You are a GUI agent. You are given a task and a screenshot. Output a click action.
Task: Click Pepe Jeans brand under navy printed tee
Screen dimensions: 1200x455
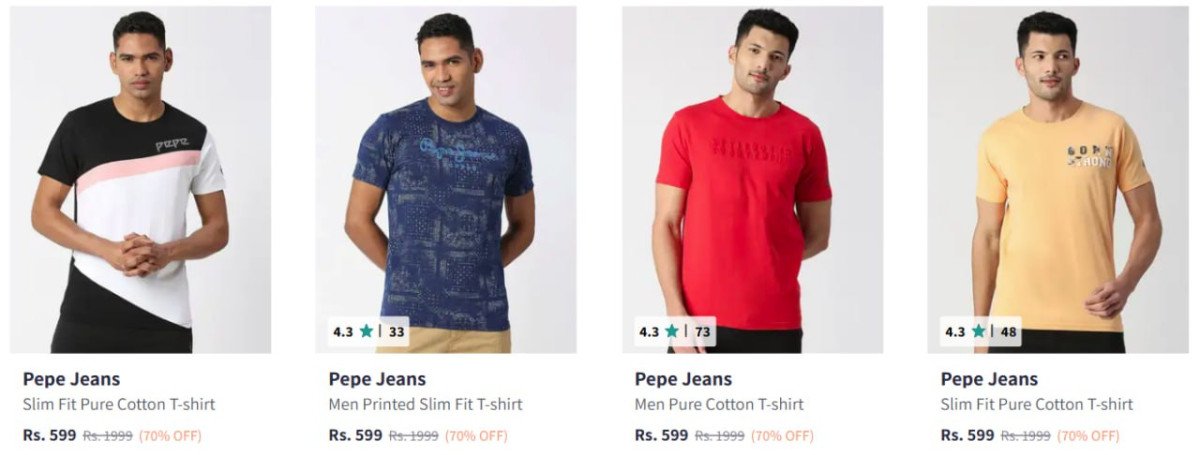pyautogui.click(x=377, y=380)
